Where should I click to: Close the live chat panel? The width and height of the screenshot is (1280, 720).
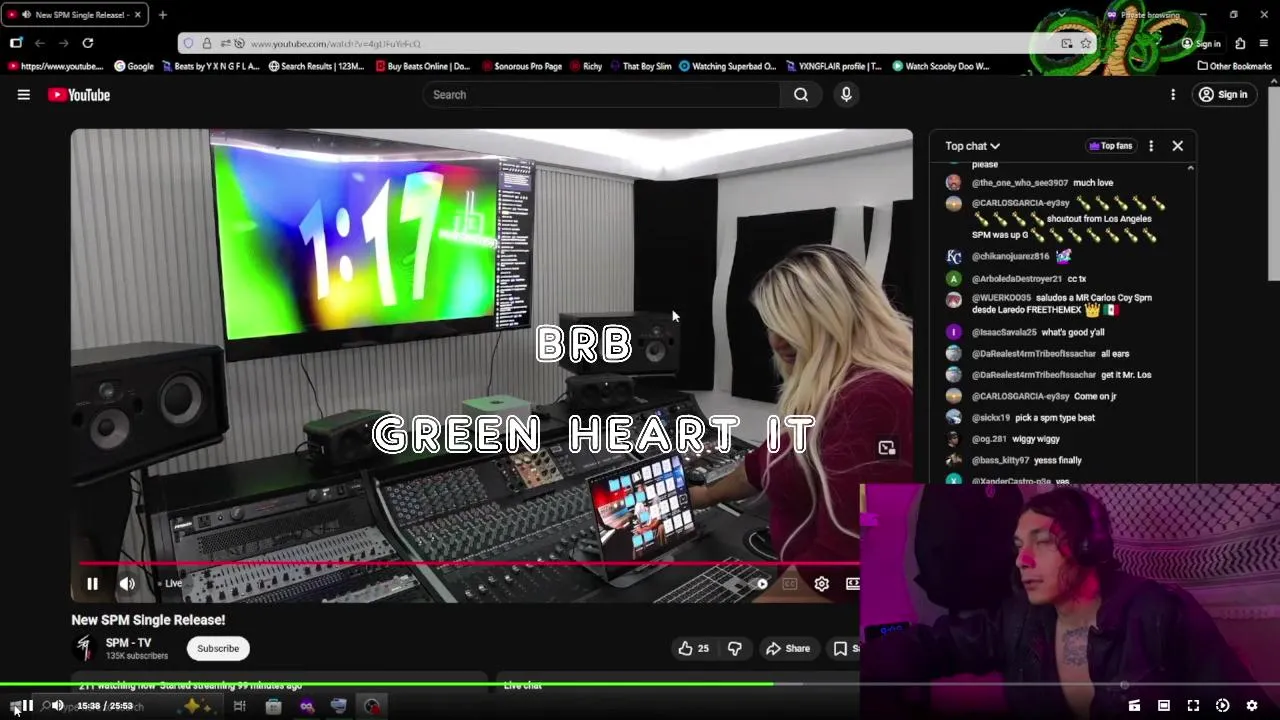[x=1178, y=146]
